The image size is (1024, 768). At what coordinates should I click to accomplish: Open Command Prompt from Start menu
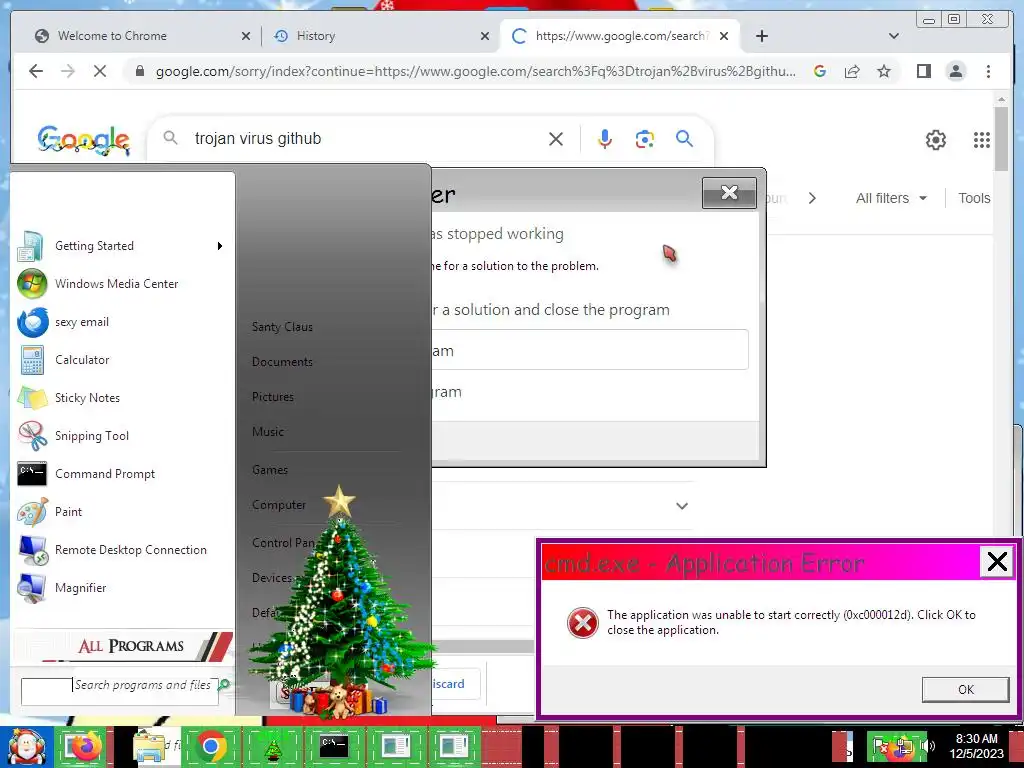click(104, 474)
